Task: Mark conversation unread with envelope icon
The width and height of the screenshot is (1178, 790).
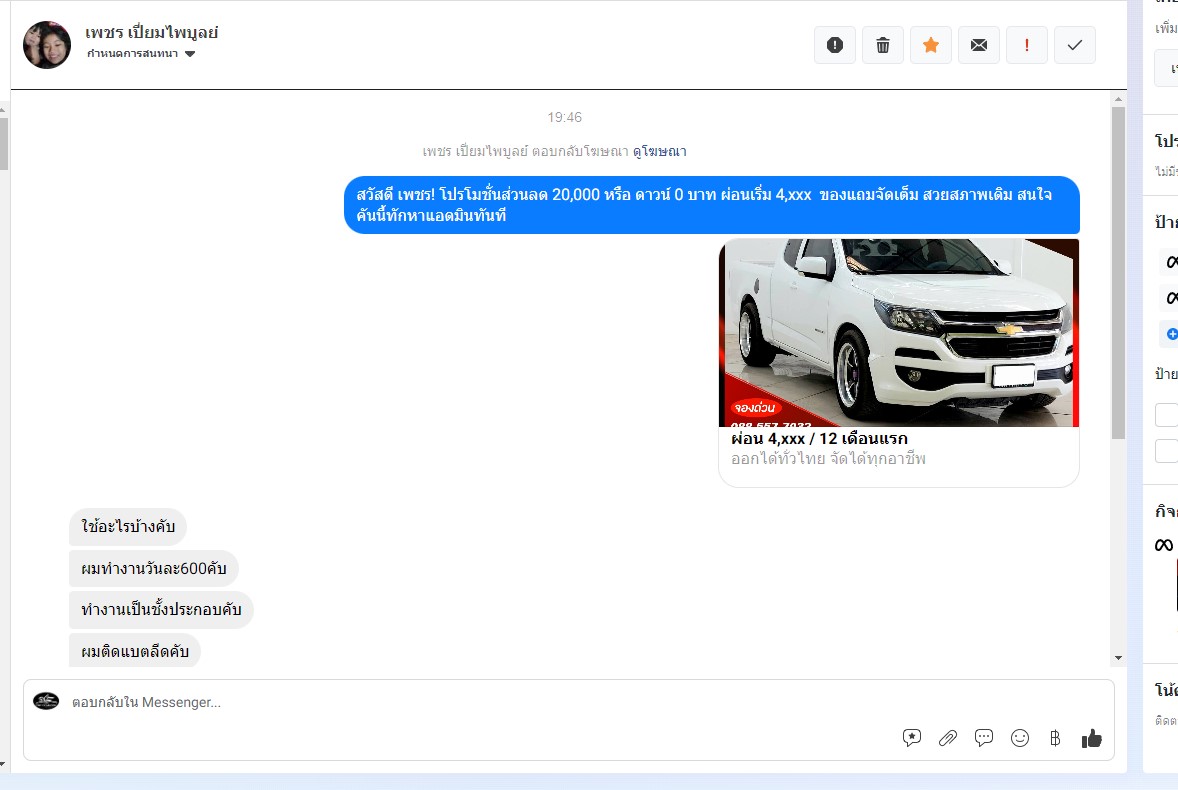Action: [979, 45]
